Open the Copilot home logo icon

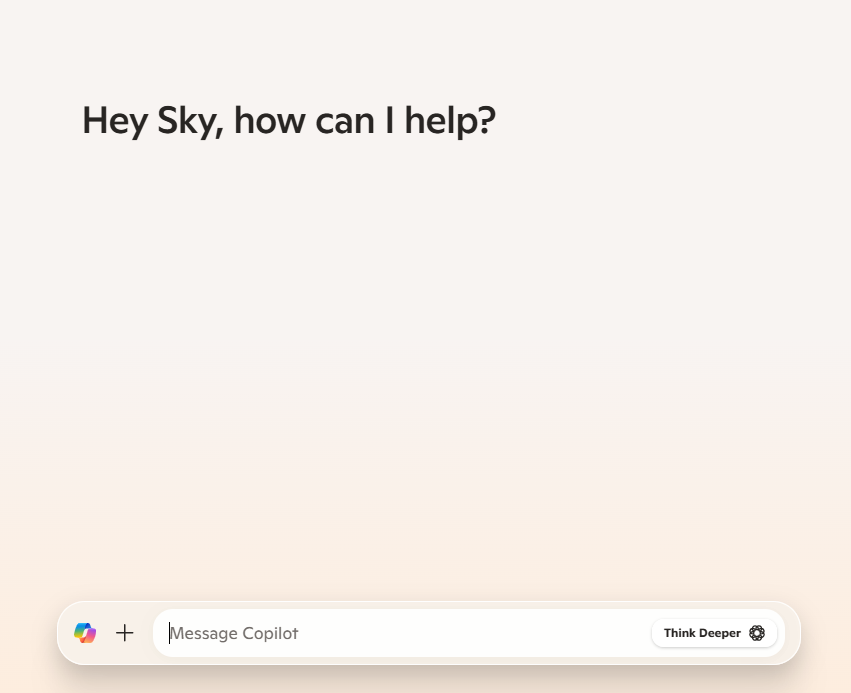pyautogui.click(x=85, y=633)
